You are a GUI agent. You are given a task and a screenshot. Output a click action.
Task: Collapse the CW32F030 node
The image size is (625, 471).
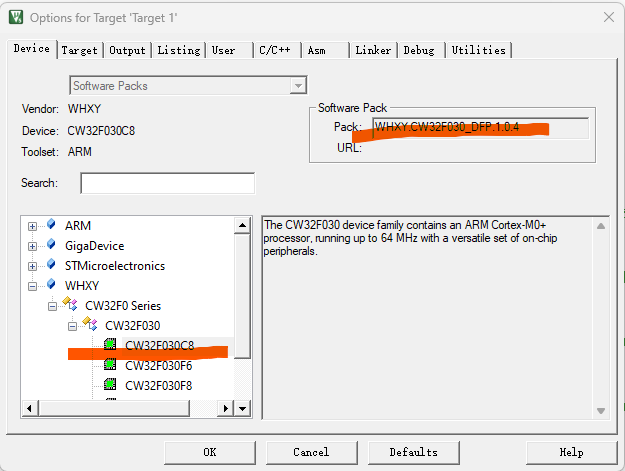[x=72, y=326]
